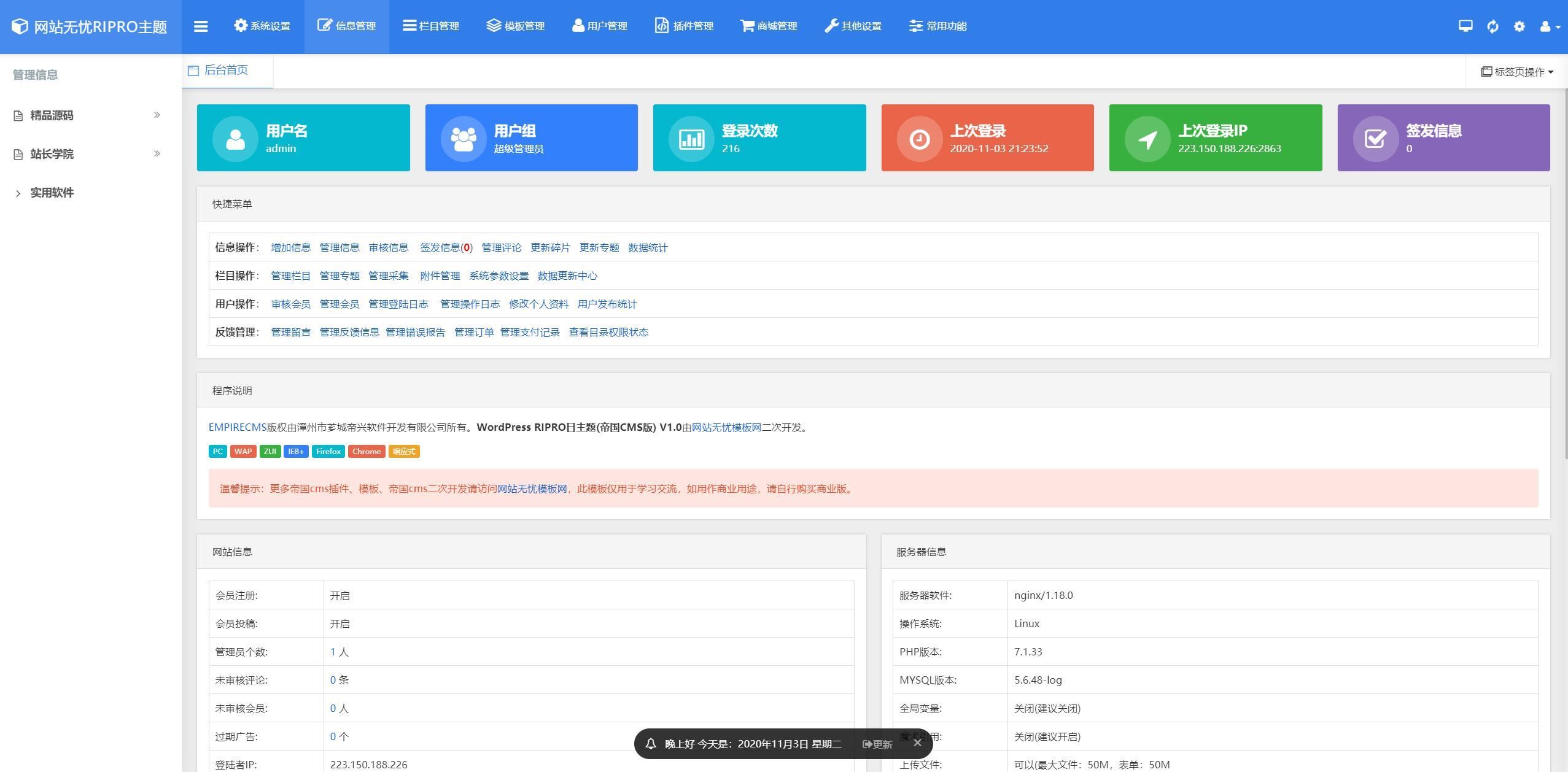Click the 附件管理 link

[x=440, y=276]
